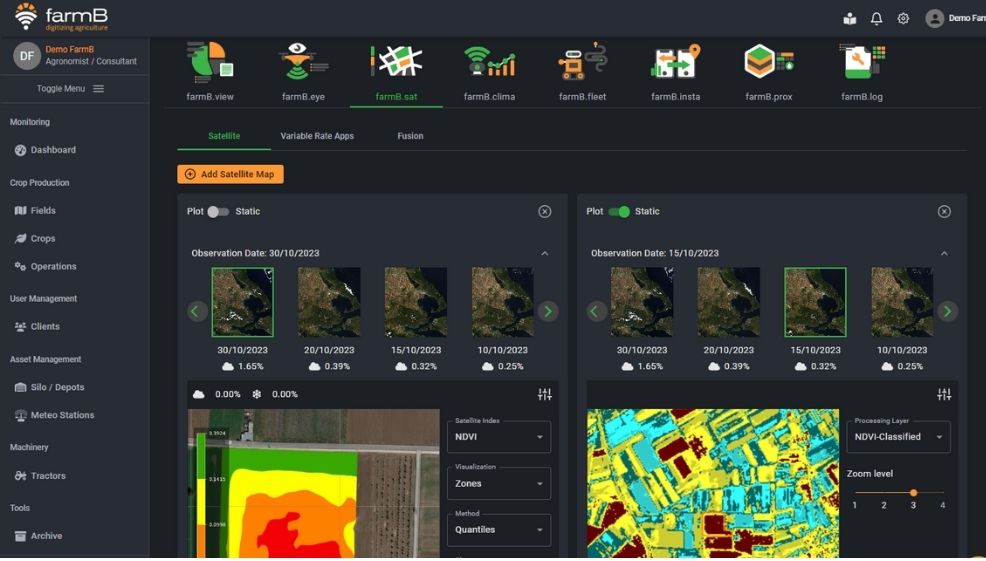Open the farmB.clima module icon
Screen dimensions: 986x561
click(489, 62)
